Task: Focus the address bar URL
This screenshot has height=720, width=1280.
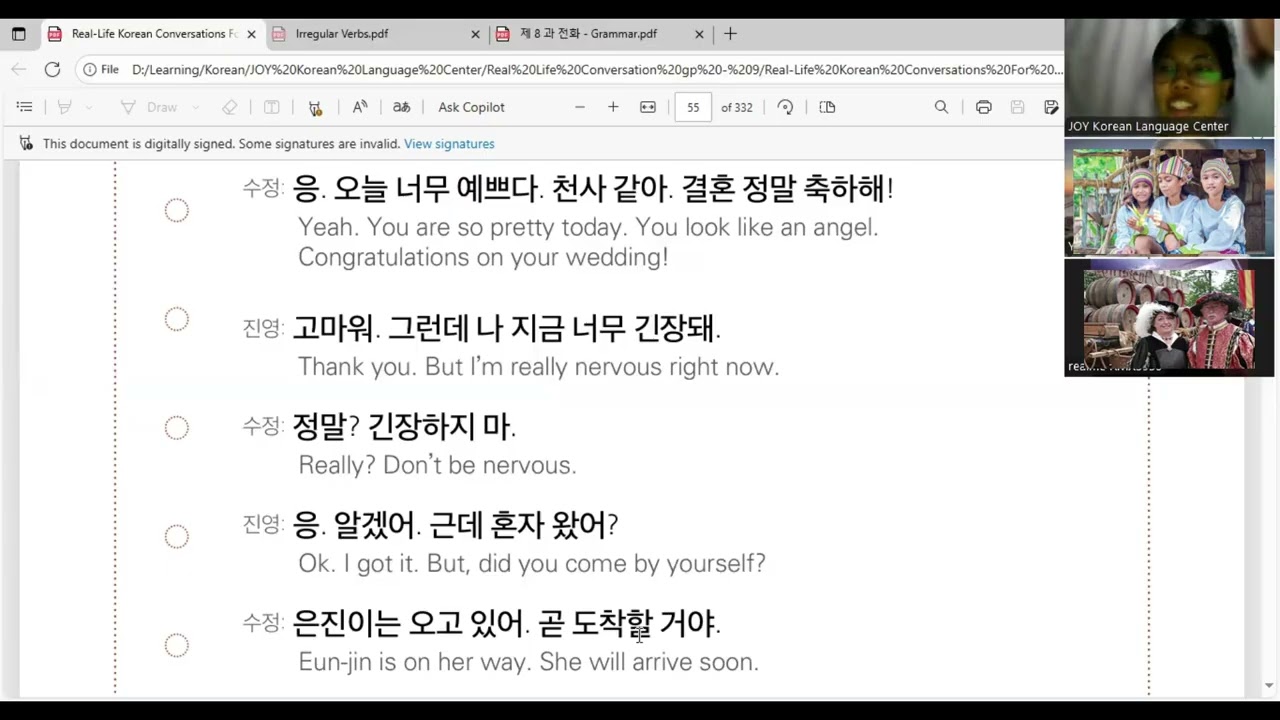Action: [597, 69]
